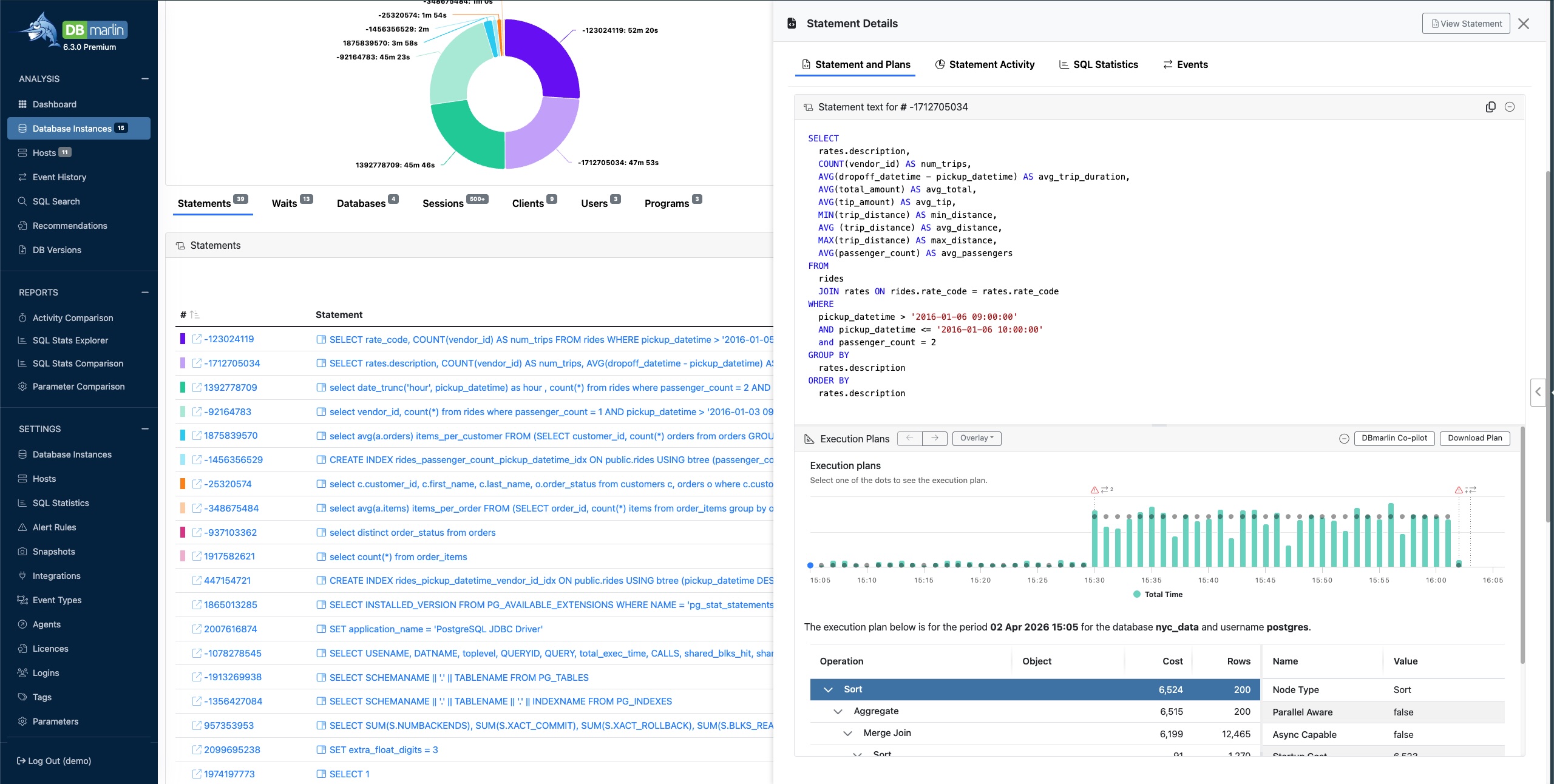Collapse the Execution Plans panel via minus icon
This screenshot has width=1554, height=784.
[x=1345, y=438]
